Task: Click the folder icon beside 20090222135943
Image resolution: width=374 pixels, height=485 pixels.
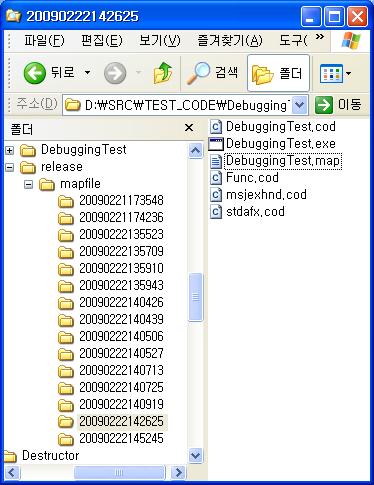Action: point(66,286)
